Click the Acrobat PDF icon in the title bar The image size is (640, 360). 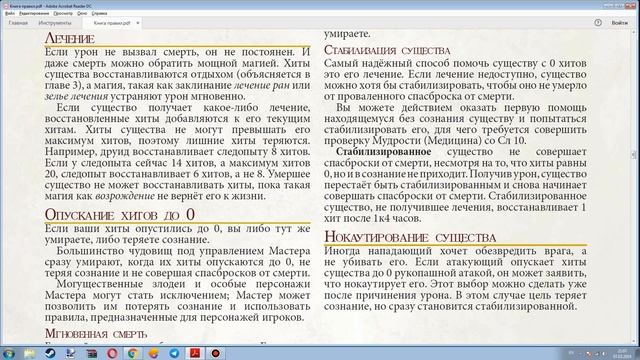tap(6, 6)
